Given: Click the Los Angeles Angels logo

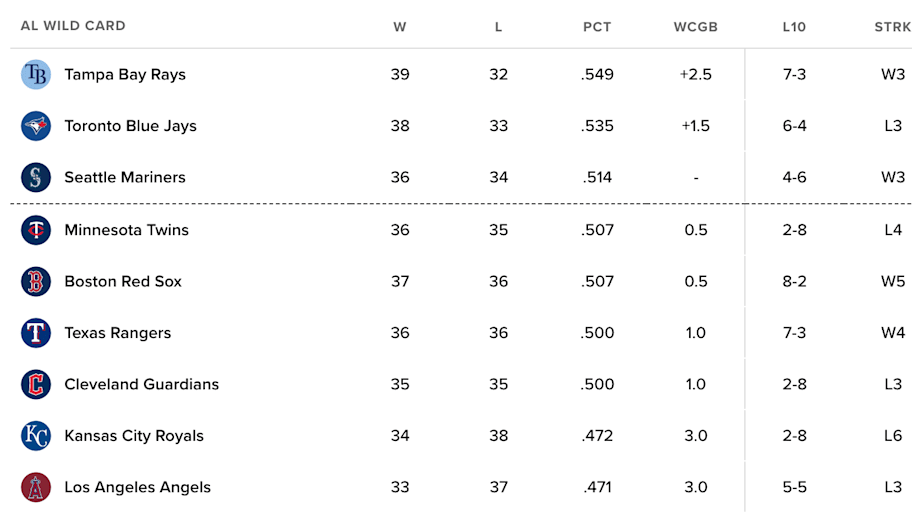Looking at the screenshot, I should pos(35,487).
